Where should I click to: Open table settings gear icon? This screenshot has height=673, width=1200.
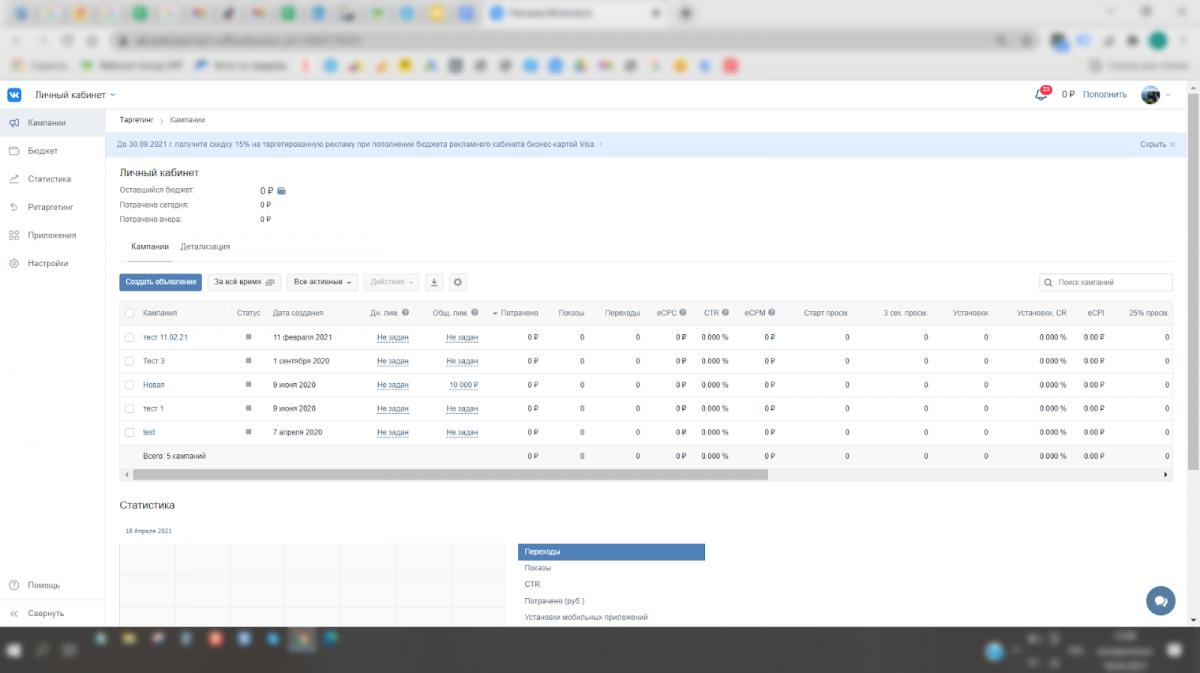click(458, 282)
